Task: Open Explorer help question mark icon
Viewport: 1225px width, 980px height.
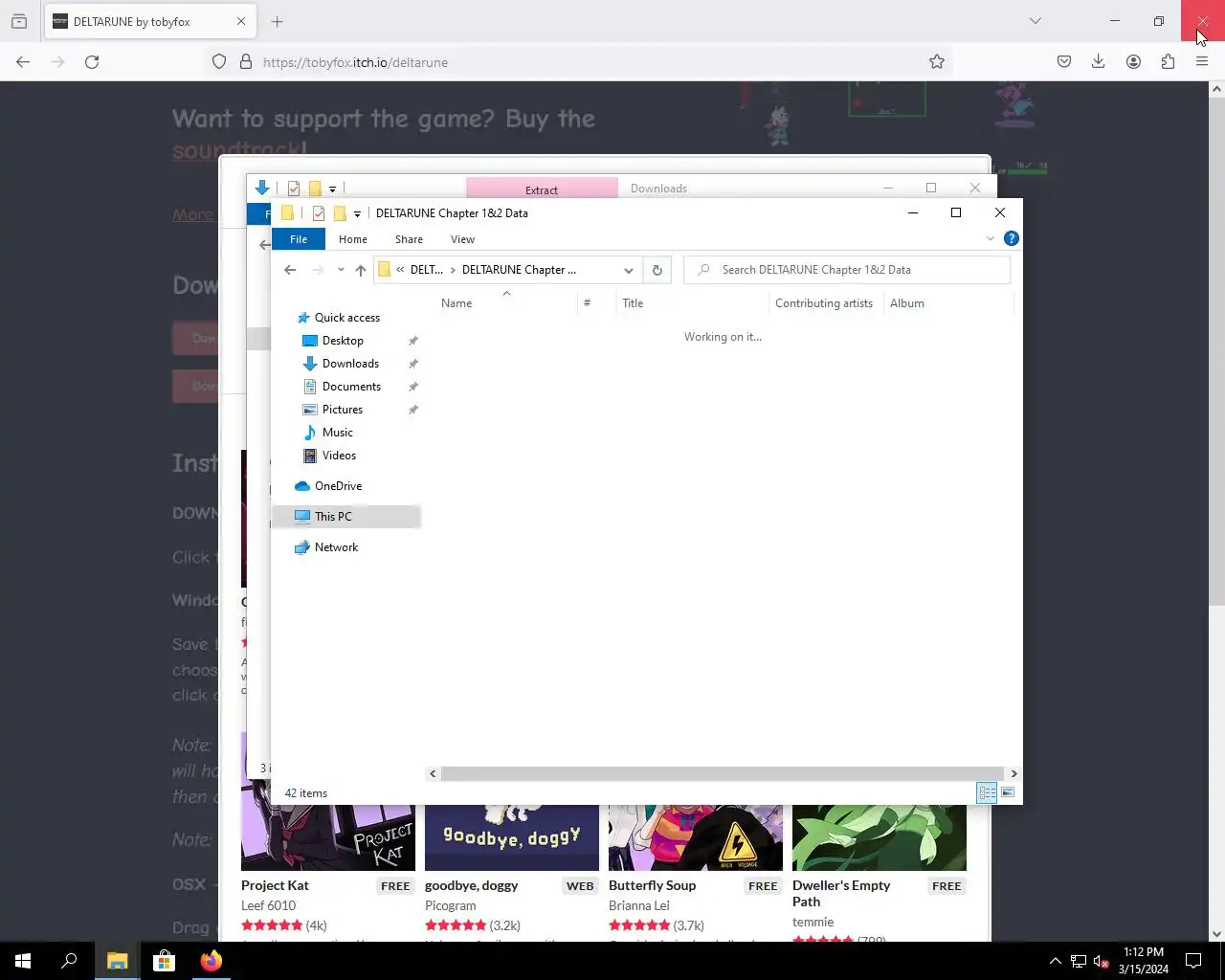Action: [1012, 238]
